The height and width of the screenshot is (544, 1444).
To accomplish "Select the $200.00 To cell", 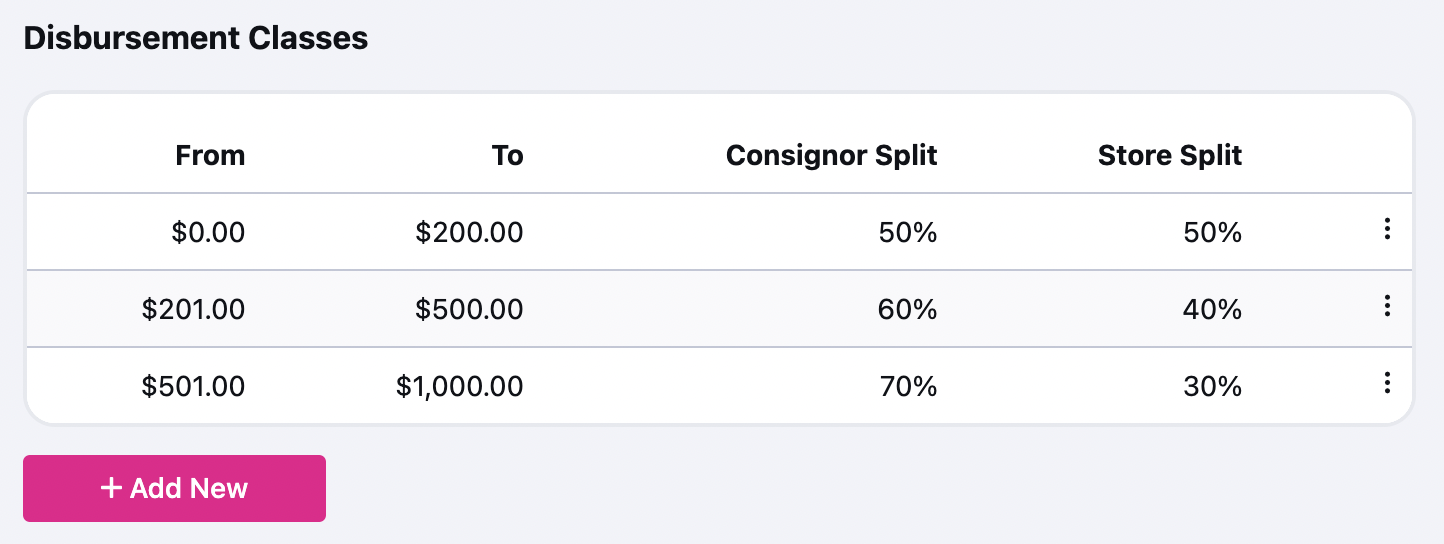I will (x=469, y=232).
